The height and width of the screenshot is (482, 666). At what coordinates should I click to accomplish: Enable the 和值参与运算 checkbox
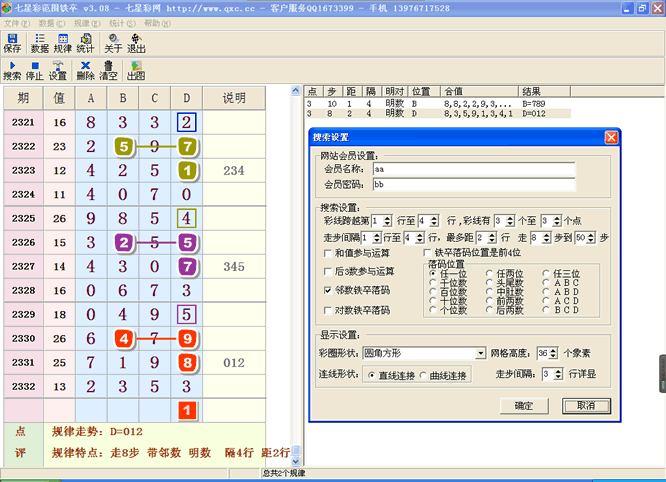coord(327,254)
